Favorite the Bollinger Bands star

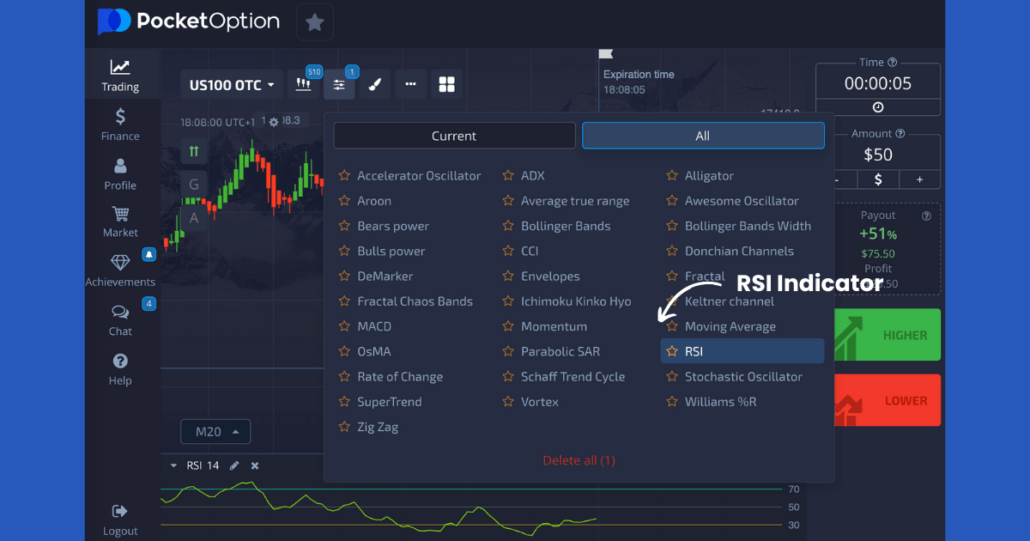pos(508,226)
